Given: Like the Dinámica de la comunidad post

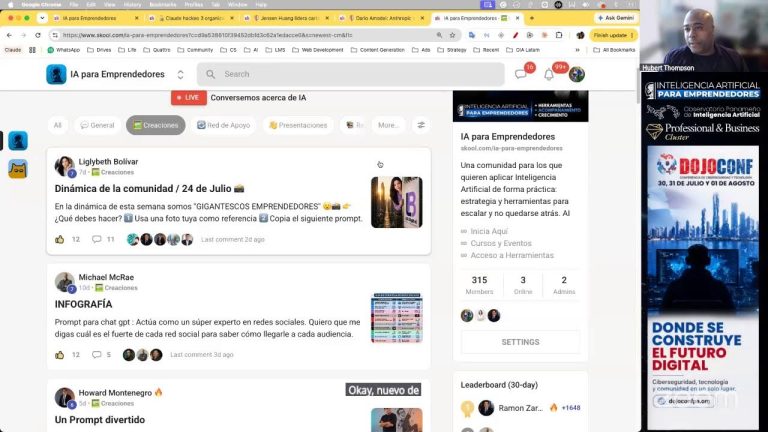Looking at the screenshot, I should coord(60,240).
